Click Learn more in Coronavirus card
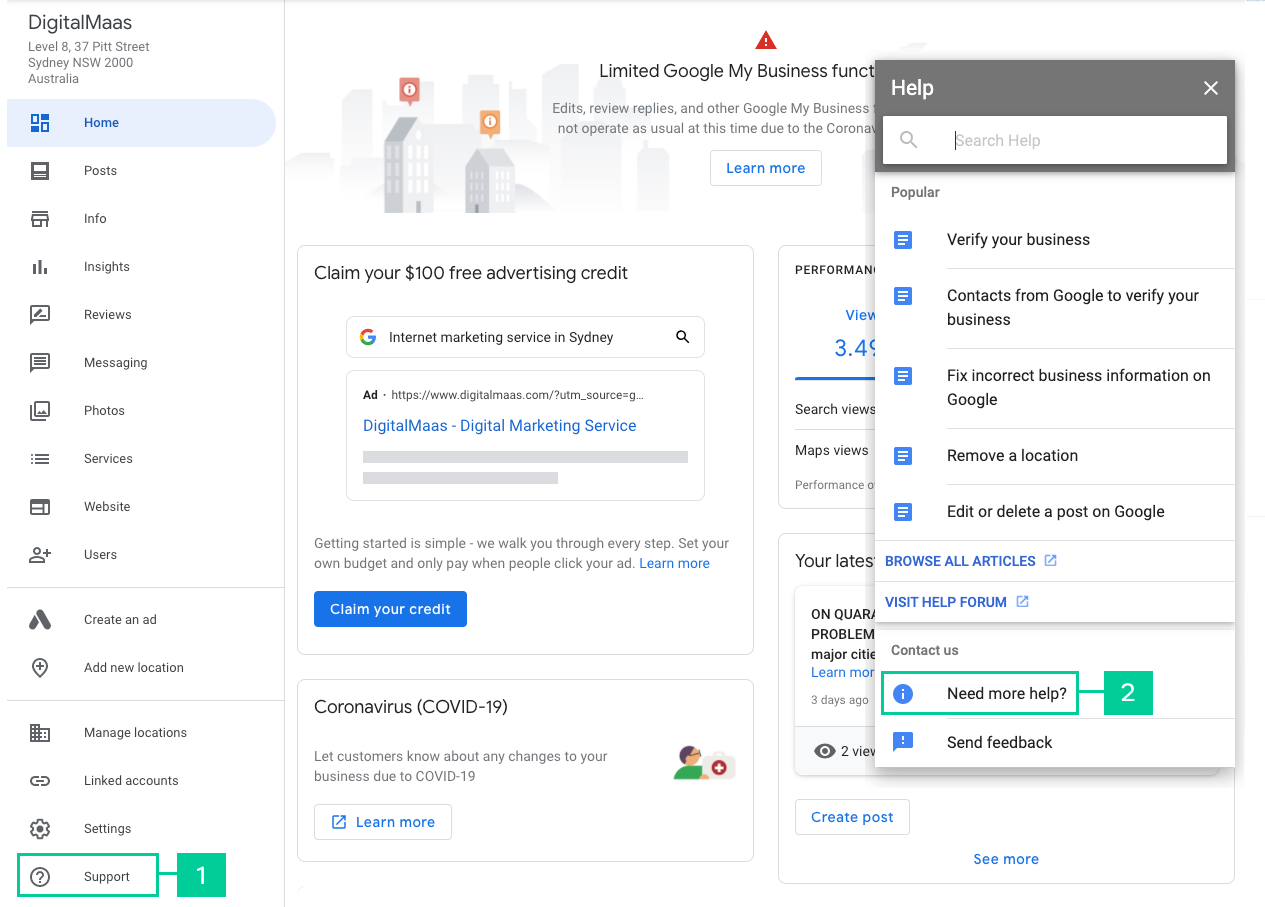Viewport: 1265px width, 907px height. (382, 822)
